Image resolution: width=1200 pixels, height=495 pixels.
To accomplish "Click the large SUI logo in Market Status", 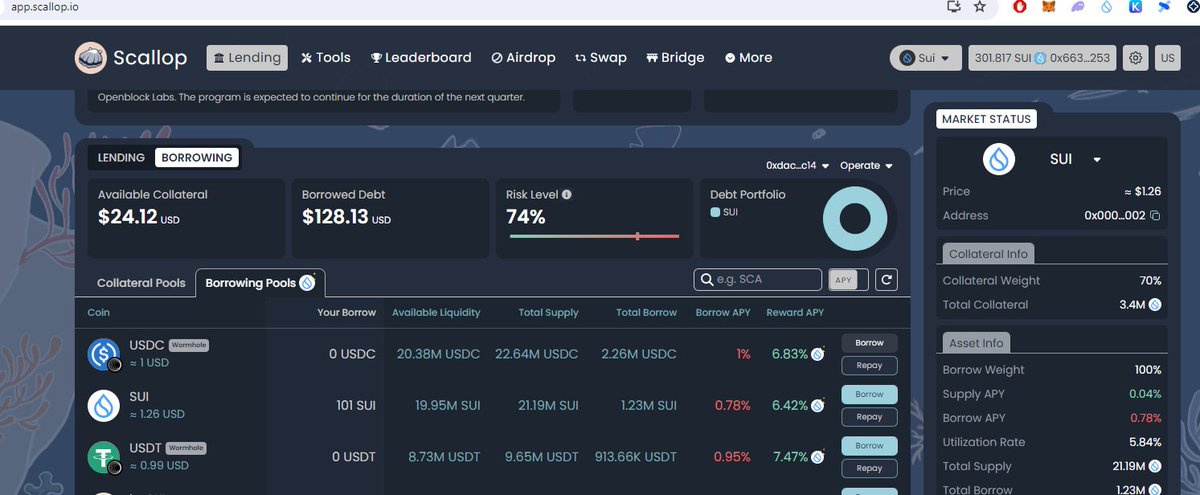I will point(999,160).
